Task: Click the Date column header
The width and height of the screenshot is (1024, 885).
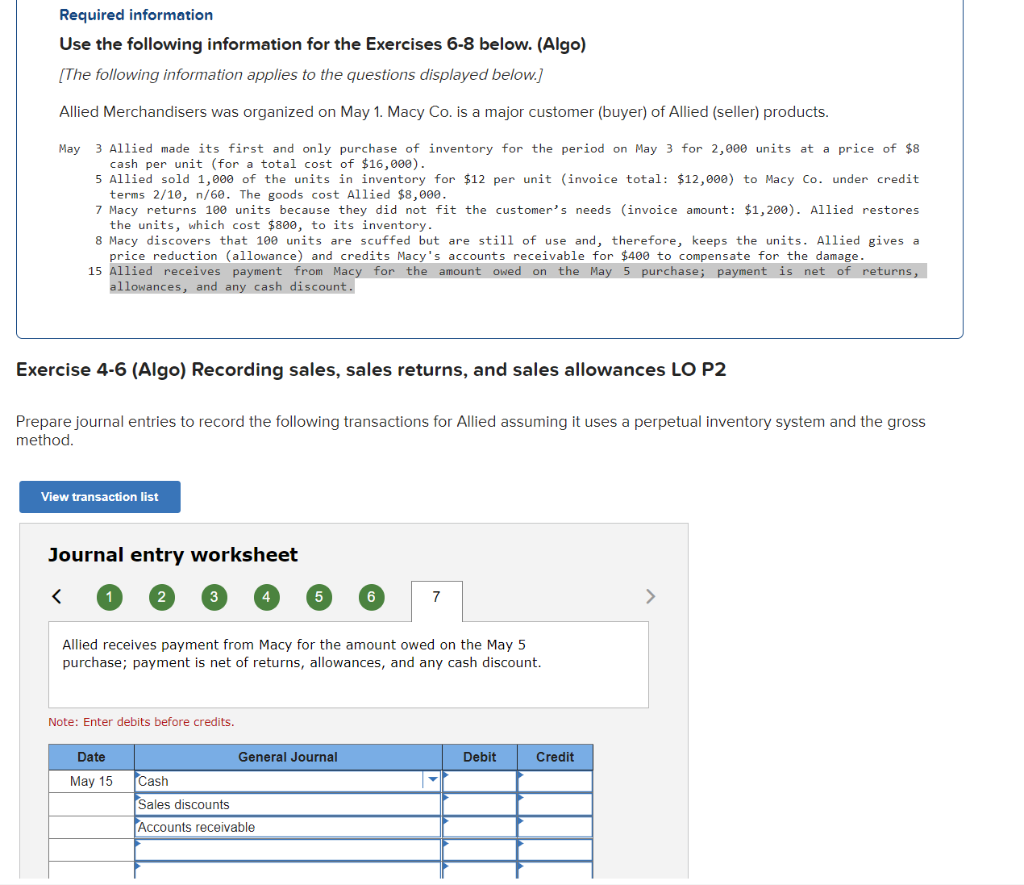Action: tap(91, 757)
